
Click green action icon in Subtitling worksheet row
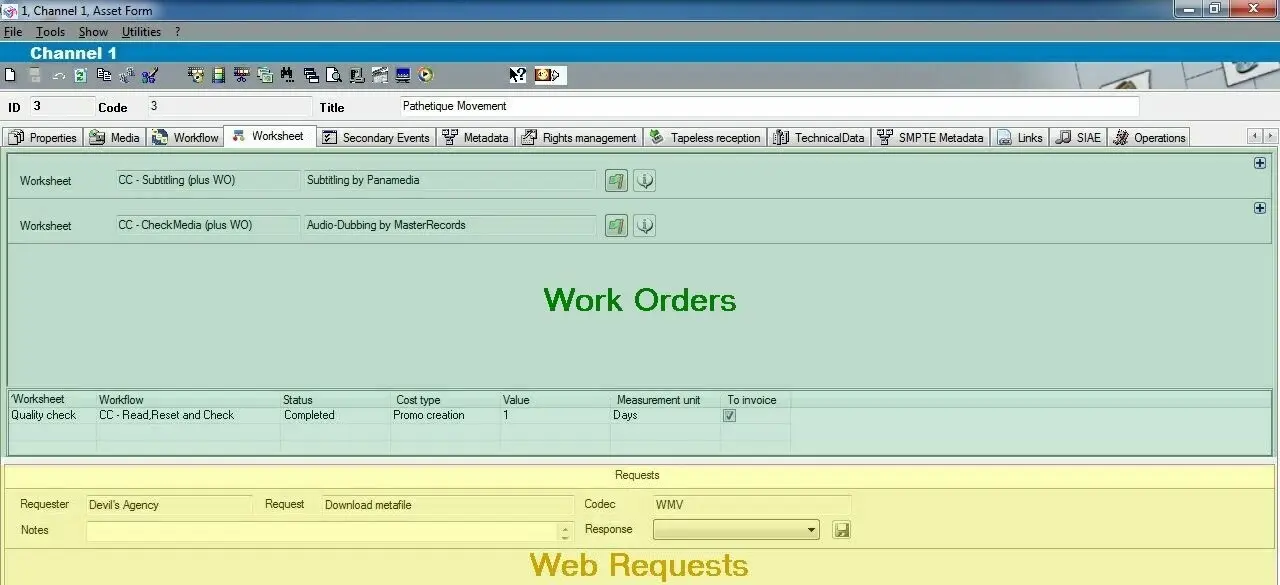(616, 181)
